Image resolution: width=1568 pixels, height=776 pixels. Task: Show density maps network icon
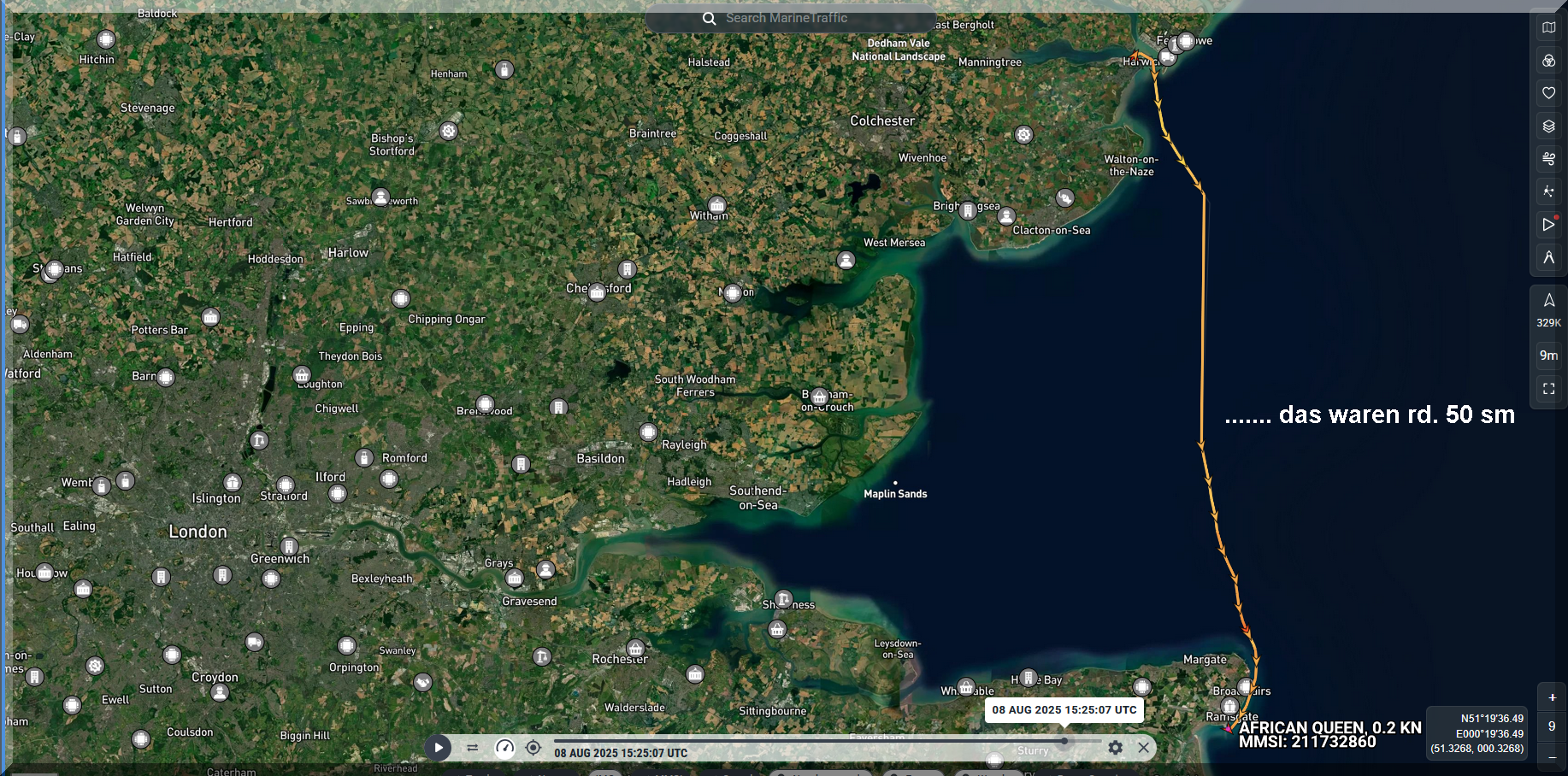click(1548, 191)
